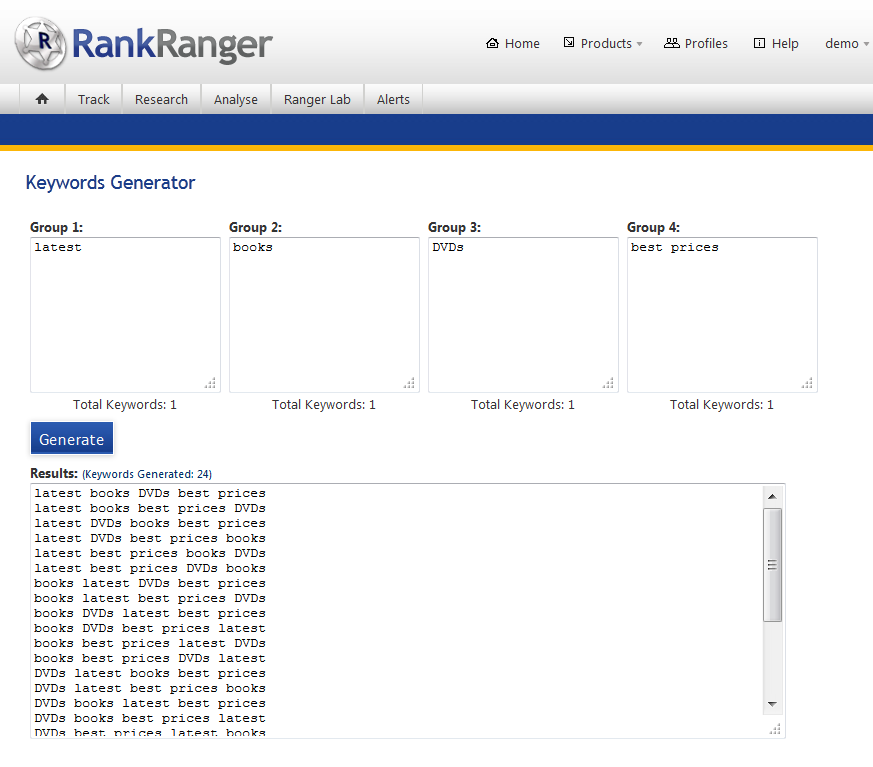Image resolution: width=873 pixels, height=767 pixels.
Task: Click the results scrollbar down arrow
Action: (x=772, y=704)
